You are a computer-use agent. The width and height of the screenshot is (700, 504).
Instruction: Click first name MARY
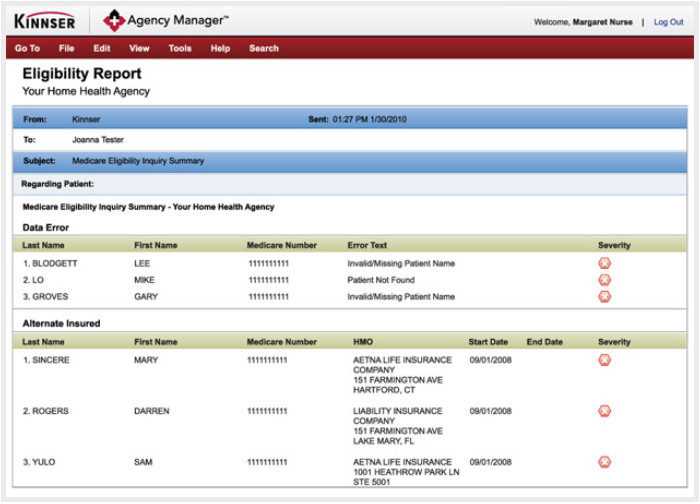click(x=146, y=360)
